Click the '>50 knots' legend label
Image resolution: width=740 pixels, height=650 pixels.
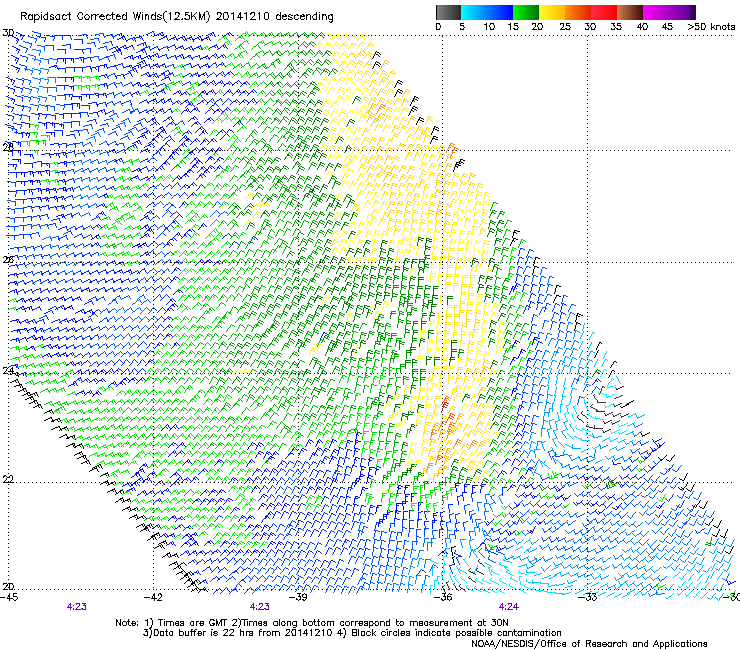(711, 27)
